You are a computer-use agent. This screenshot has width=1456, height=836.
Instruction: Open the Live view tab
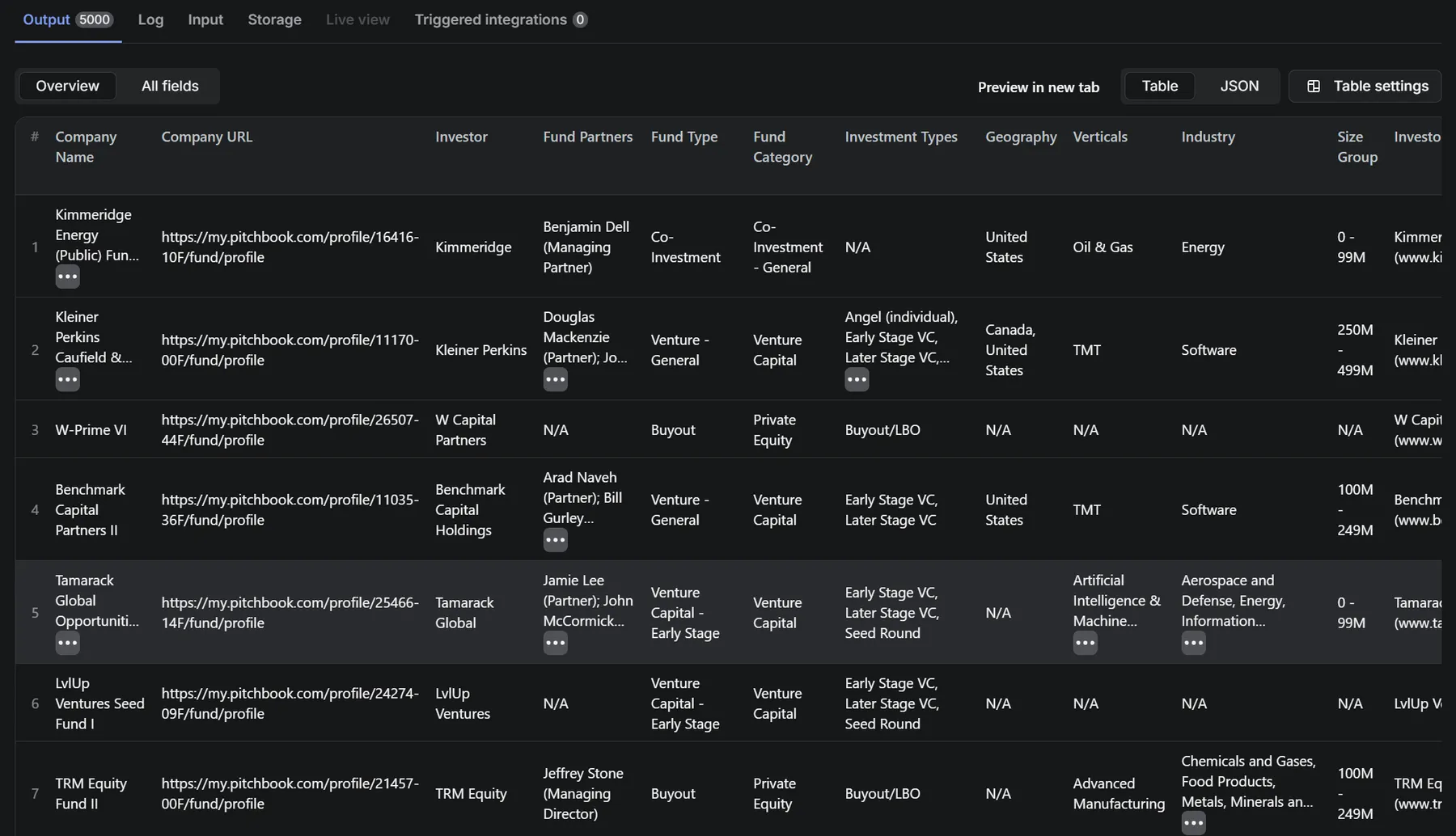click(358, 19)
